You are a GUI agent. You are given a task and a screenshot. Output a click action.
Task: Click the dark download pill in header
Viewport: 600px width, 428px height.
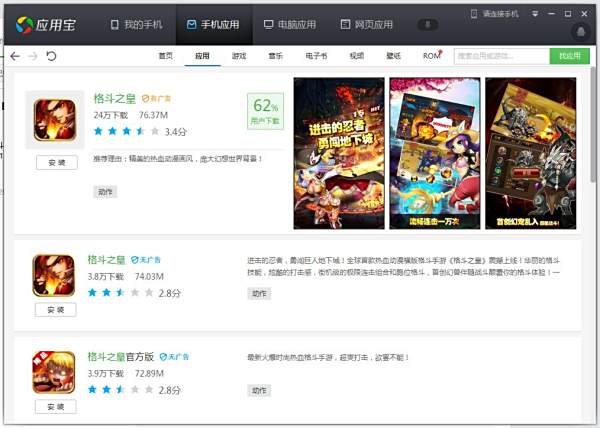coord(428,25)
